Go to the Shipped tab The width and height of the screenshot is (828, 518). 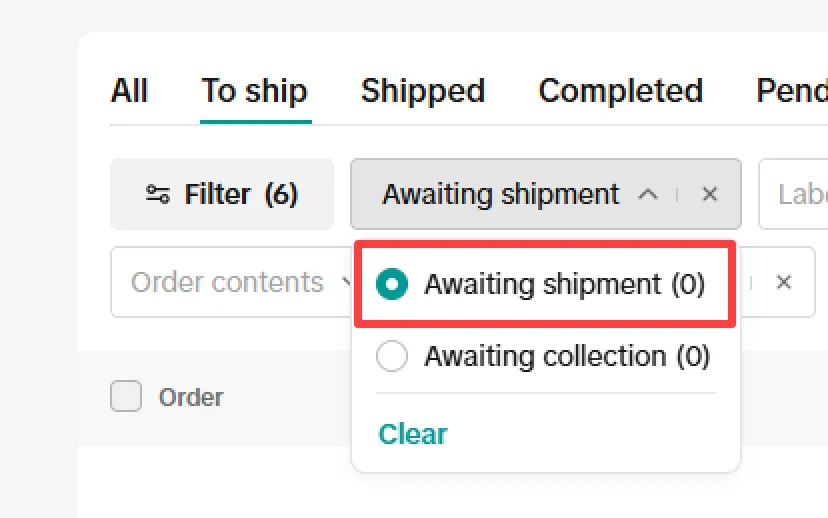[422, 91]
